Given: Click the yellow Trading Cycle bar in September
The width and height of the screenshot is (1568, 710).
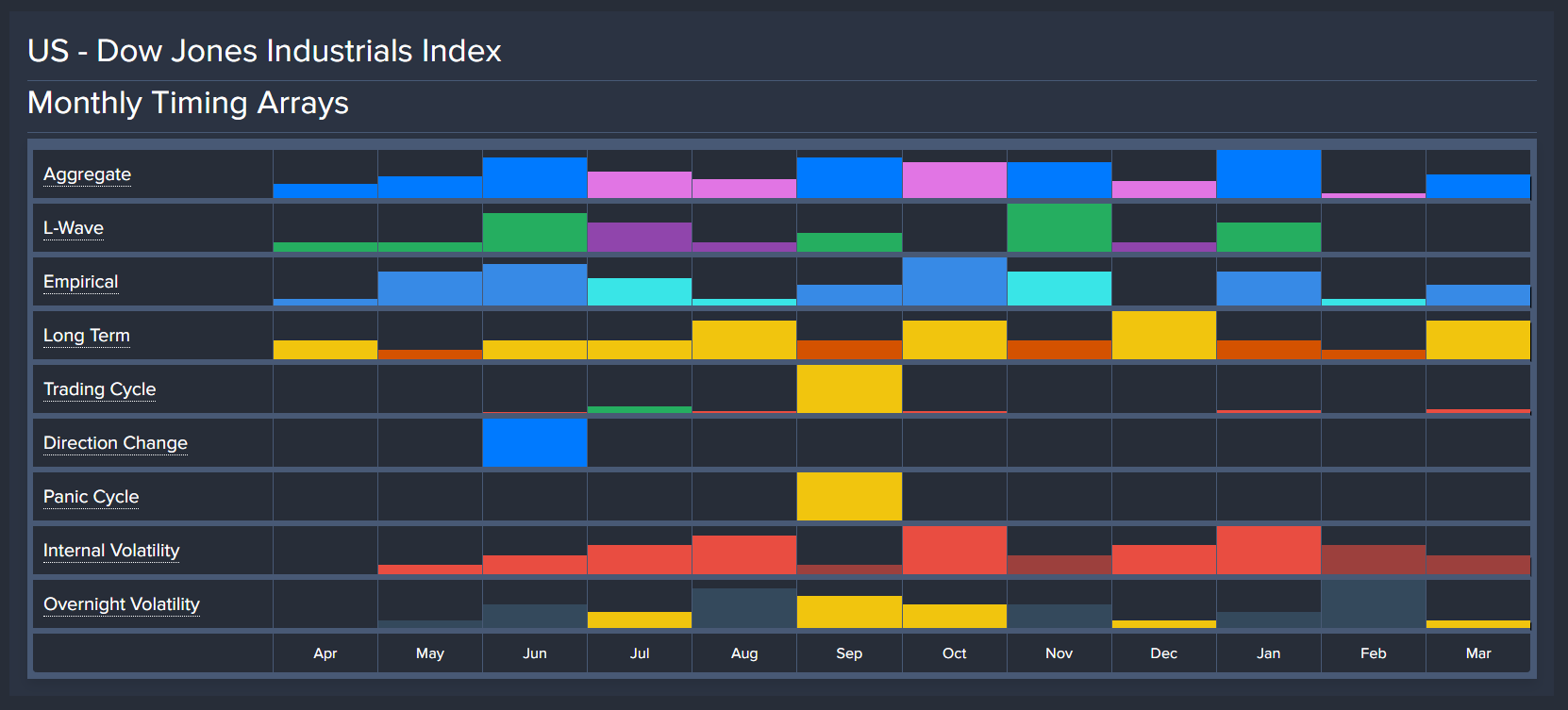Looking at the screenshot, I should pyautogui.click(x=849, y=389).
